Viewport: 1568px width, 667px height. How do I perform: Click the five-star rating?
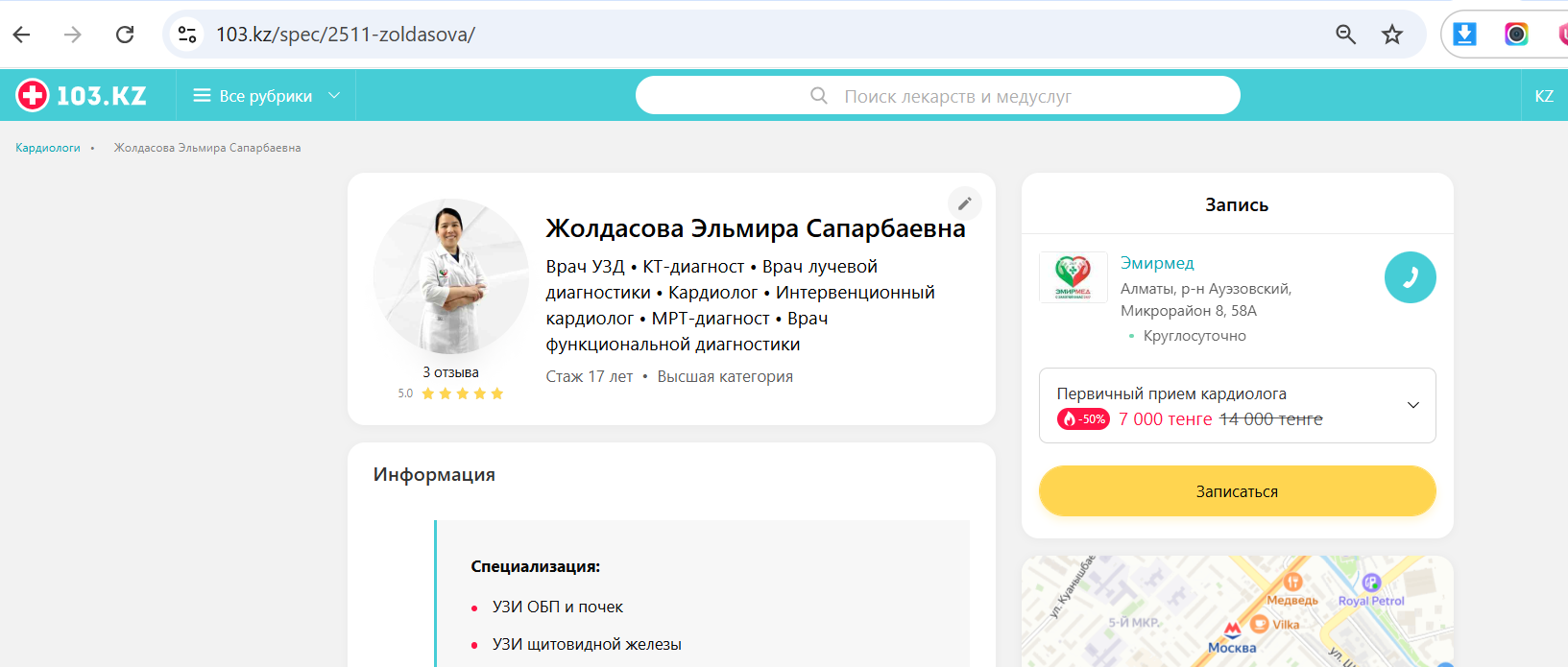pos(462,393)
